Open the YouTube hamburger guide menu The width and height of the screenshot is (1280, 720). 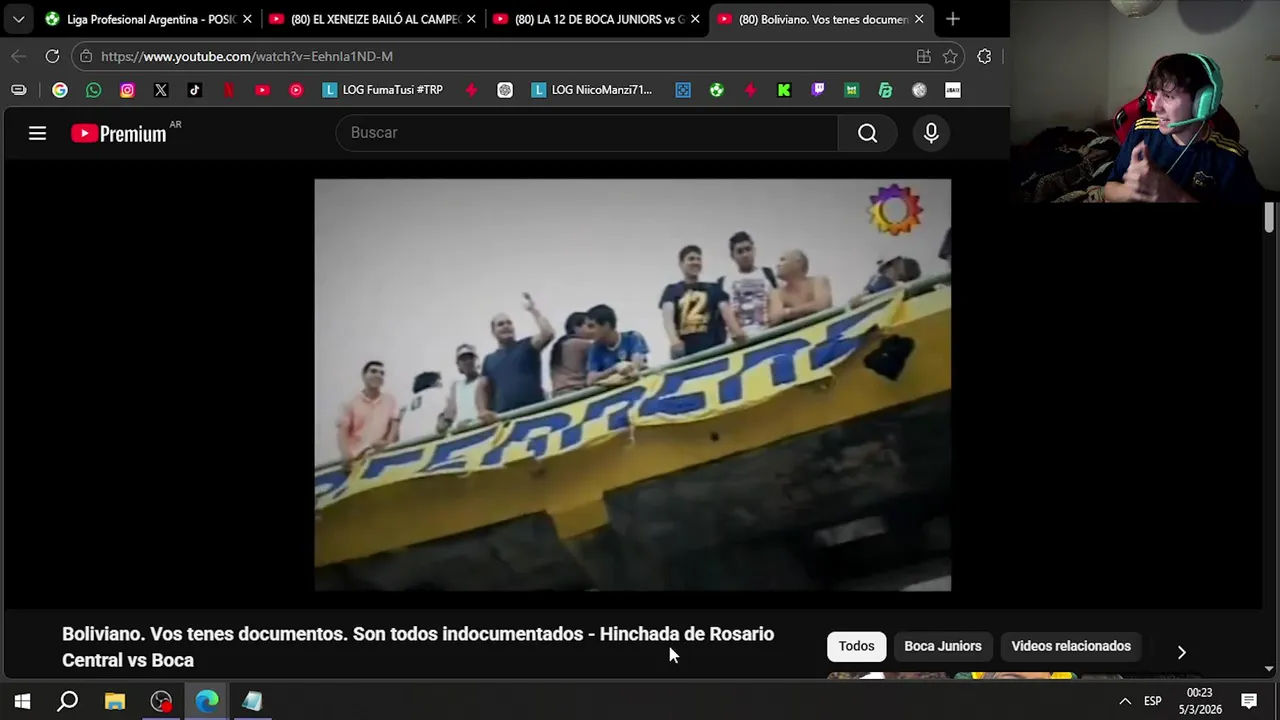point(37,133)
